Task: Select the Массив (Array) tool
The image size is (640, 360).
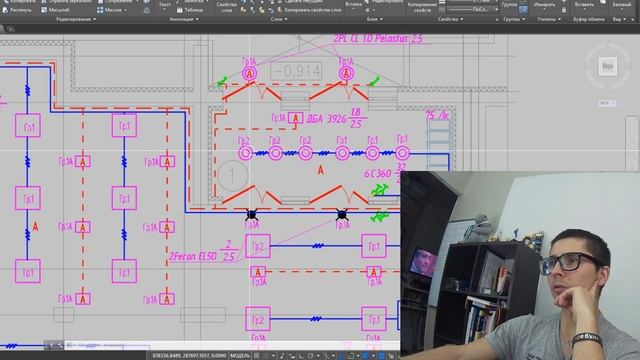Action: tap(109, 10)
